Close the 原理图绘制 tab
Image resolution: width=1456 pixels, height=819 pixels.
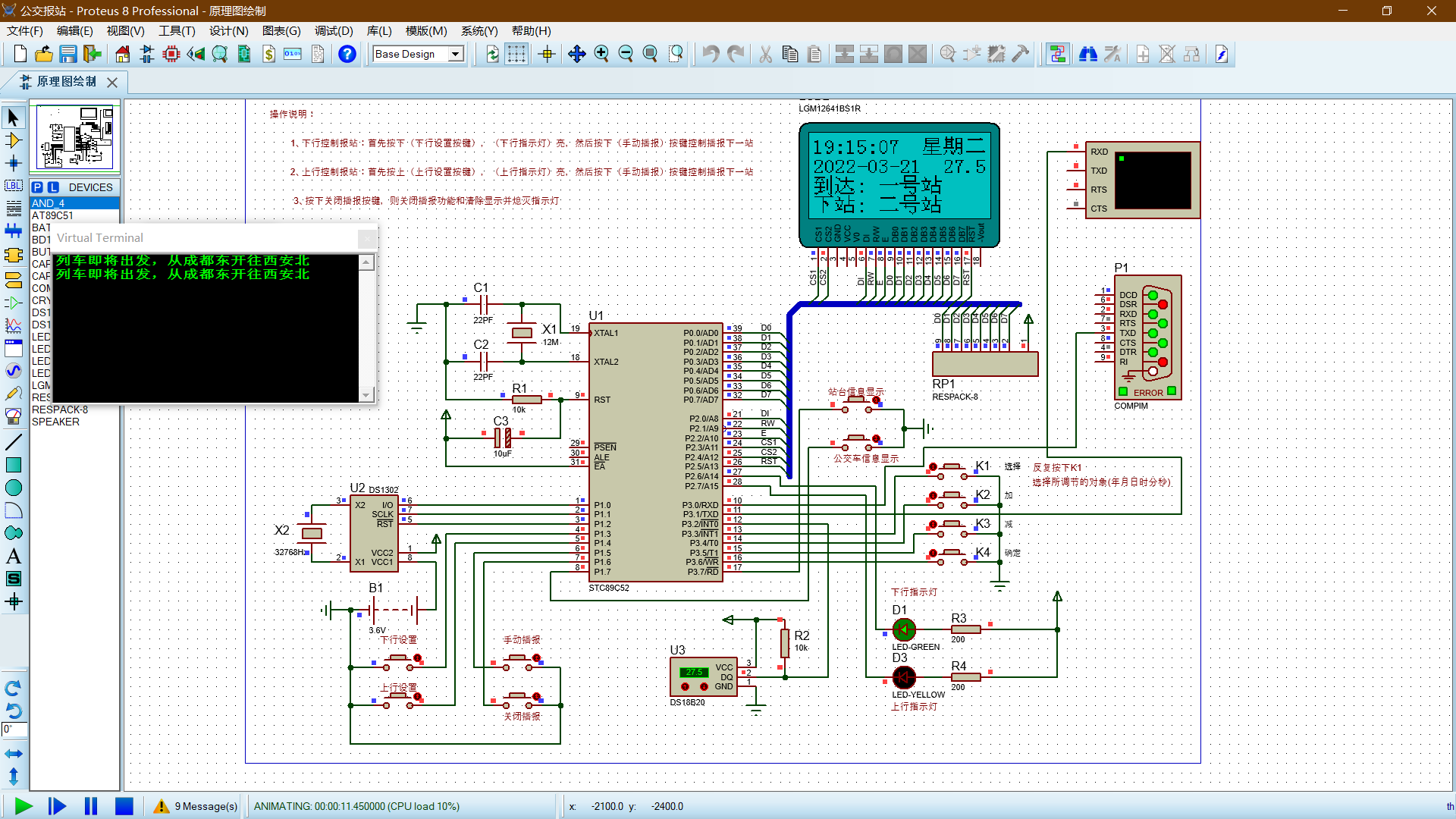click(x=112, y=82)
